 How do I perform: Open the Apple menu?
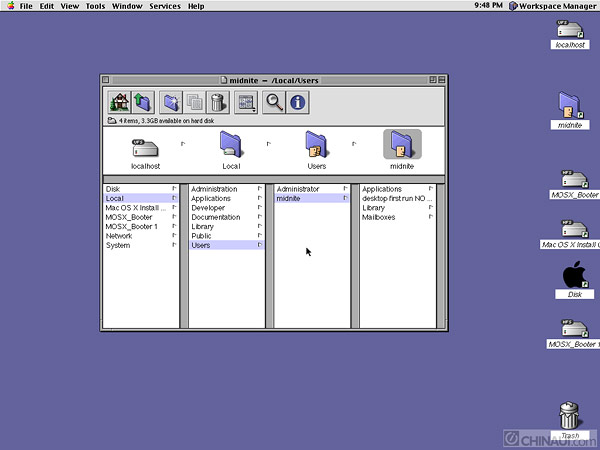[9, 6]
